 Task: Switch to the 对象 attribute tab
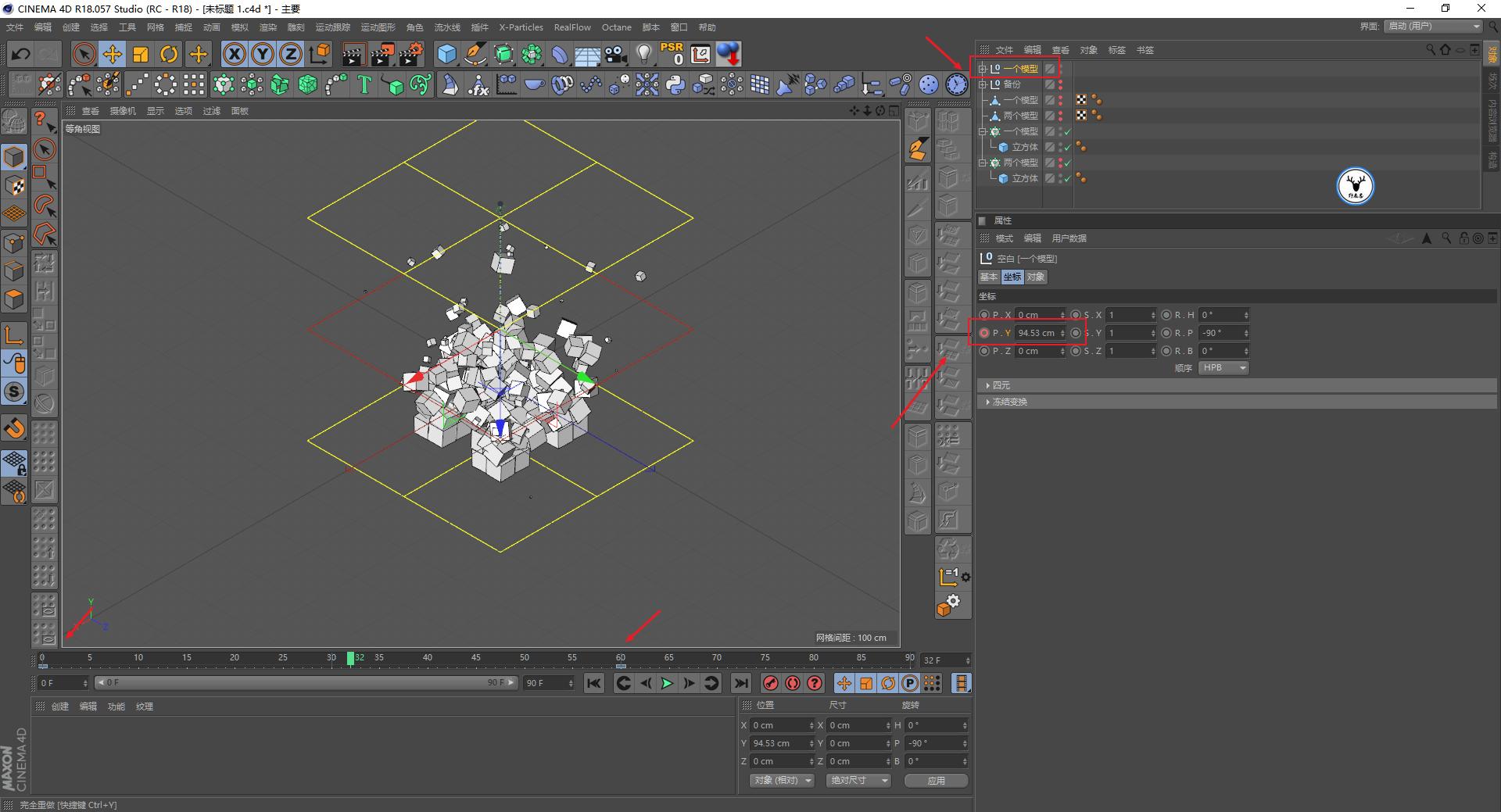pos(1036,277)
